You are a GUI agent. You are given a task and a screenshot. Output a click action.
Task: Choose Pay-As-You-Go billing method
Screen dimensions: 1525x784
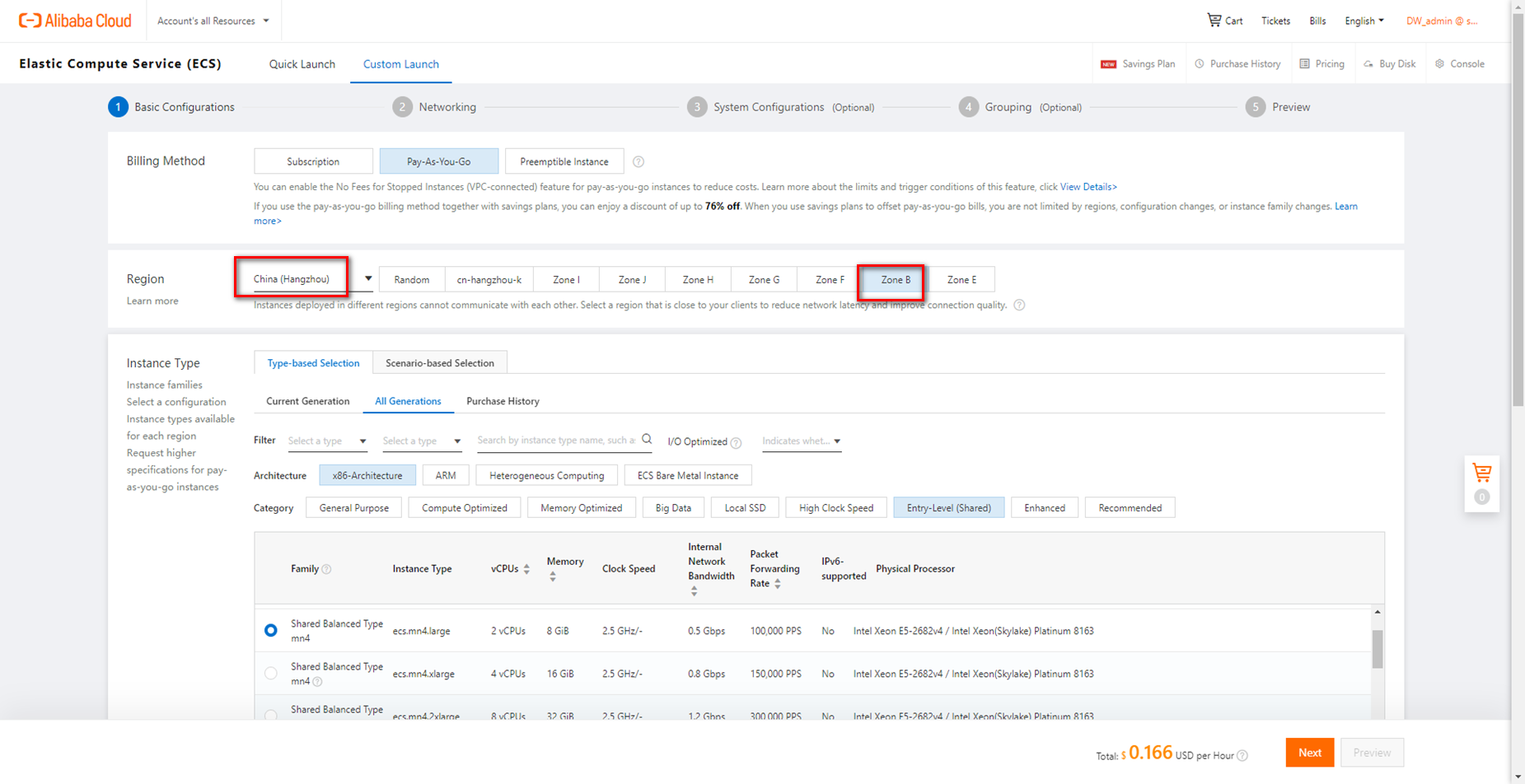pos(439,161)
